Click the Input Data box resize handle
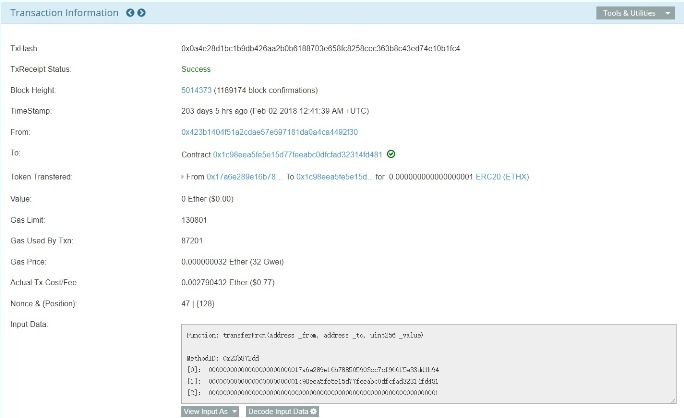Image resolution: width=684 pixels, height=418 pixels. click(673, 400)
